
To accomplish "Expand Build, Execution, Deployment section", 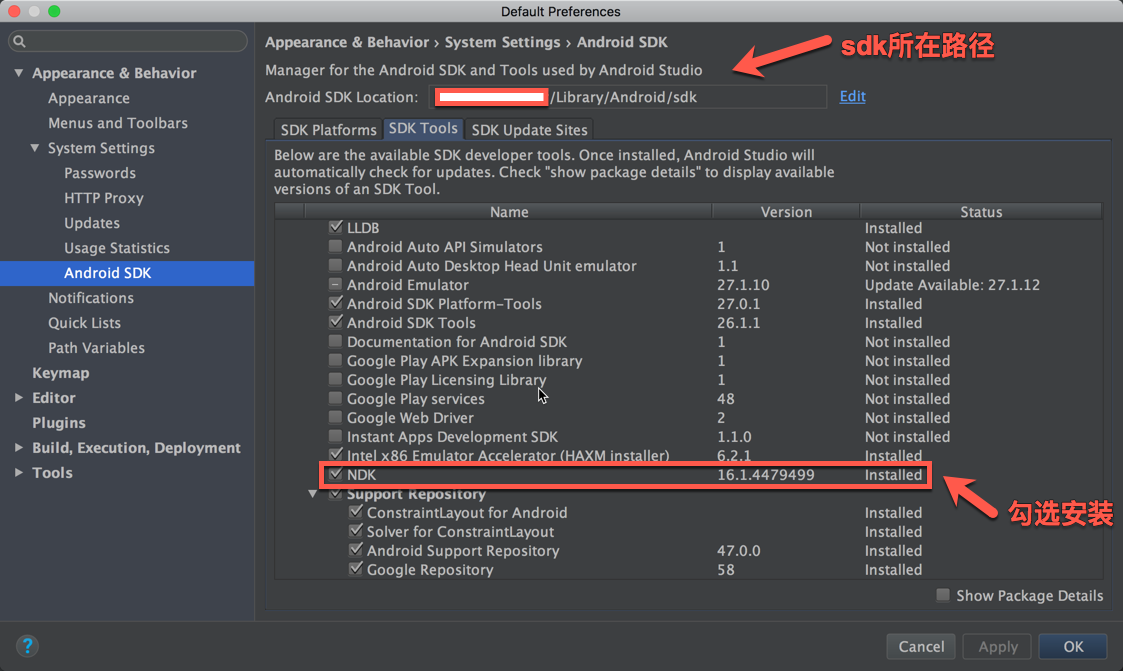I will tap(19, 448).
